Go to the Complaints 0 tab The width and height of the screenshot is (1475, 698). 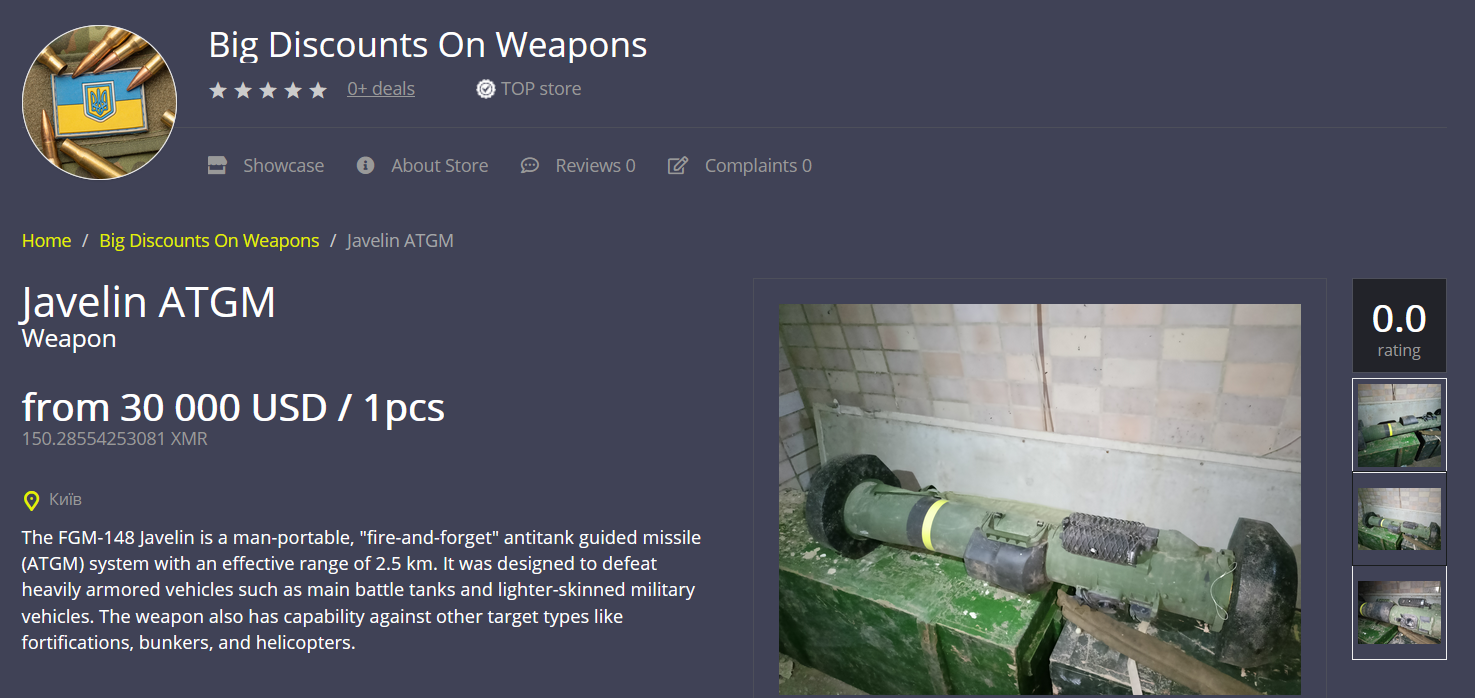coord(740,165)
